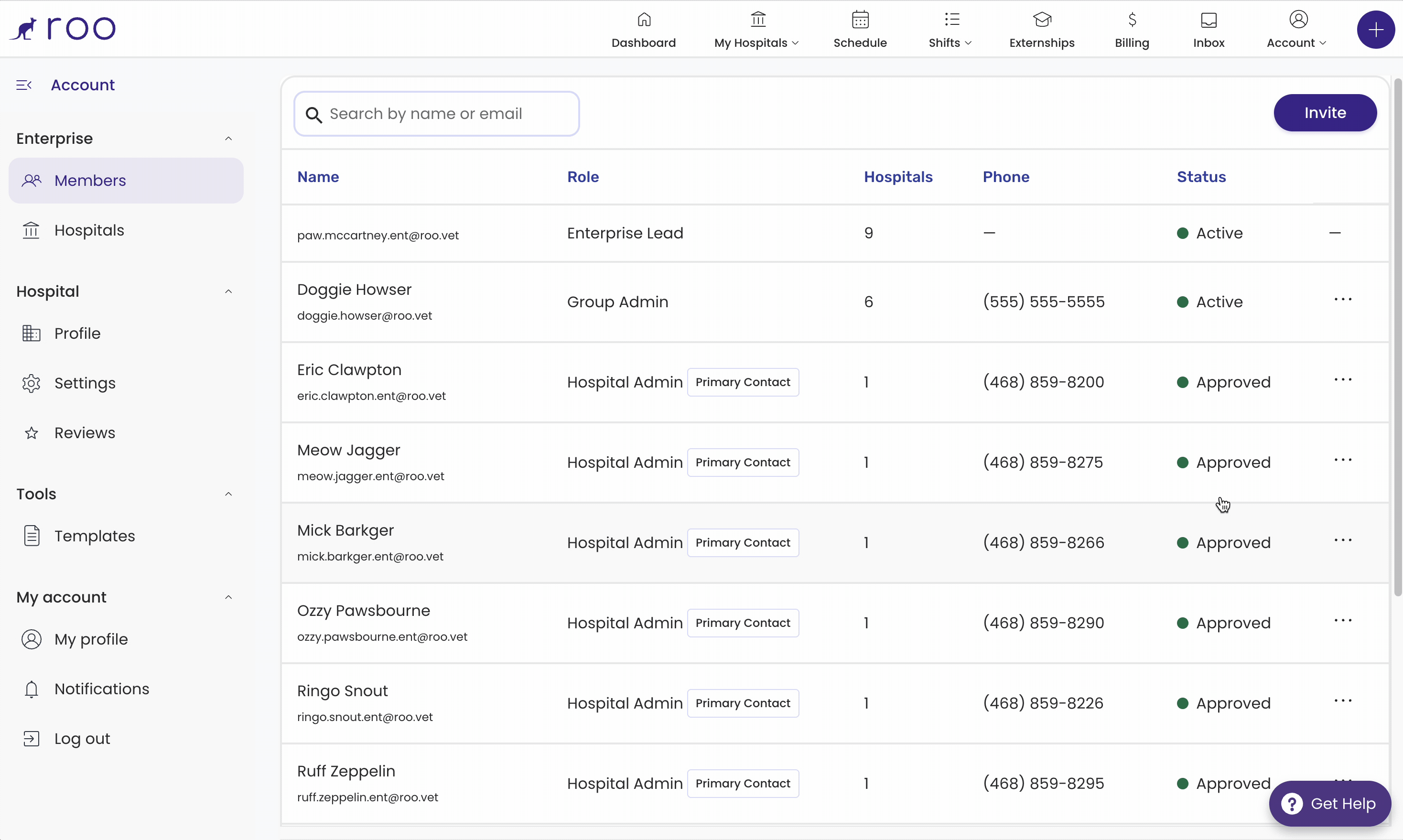
Task: Open more options for Eric Clawpton
Action: 1343,380
